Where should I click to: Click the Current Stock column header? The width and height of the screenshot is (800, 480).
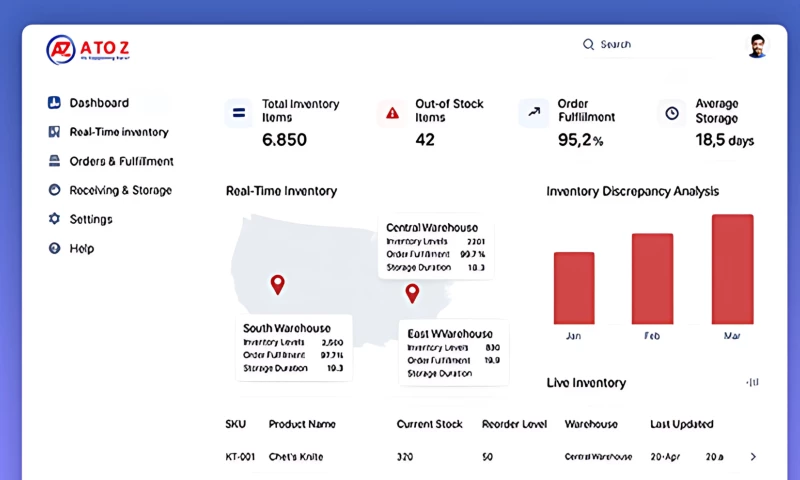[430, 424]
